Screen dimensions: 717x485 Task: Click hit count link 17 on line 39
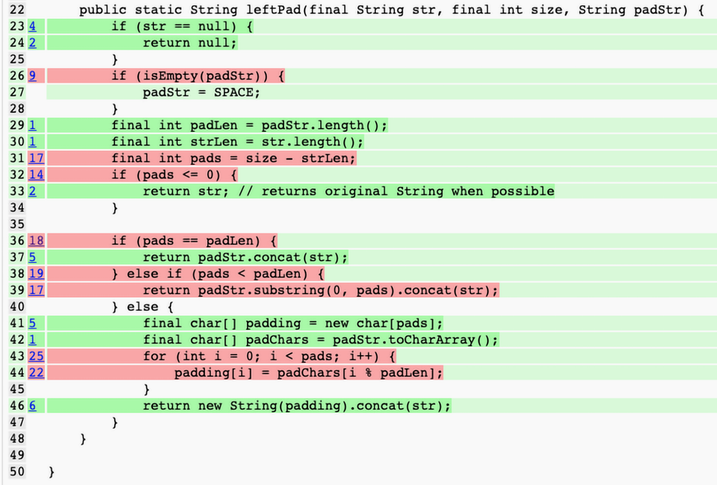click(37, 290)
